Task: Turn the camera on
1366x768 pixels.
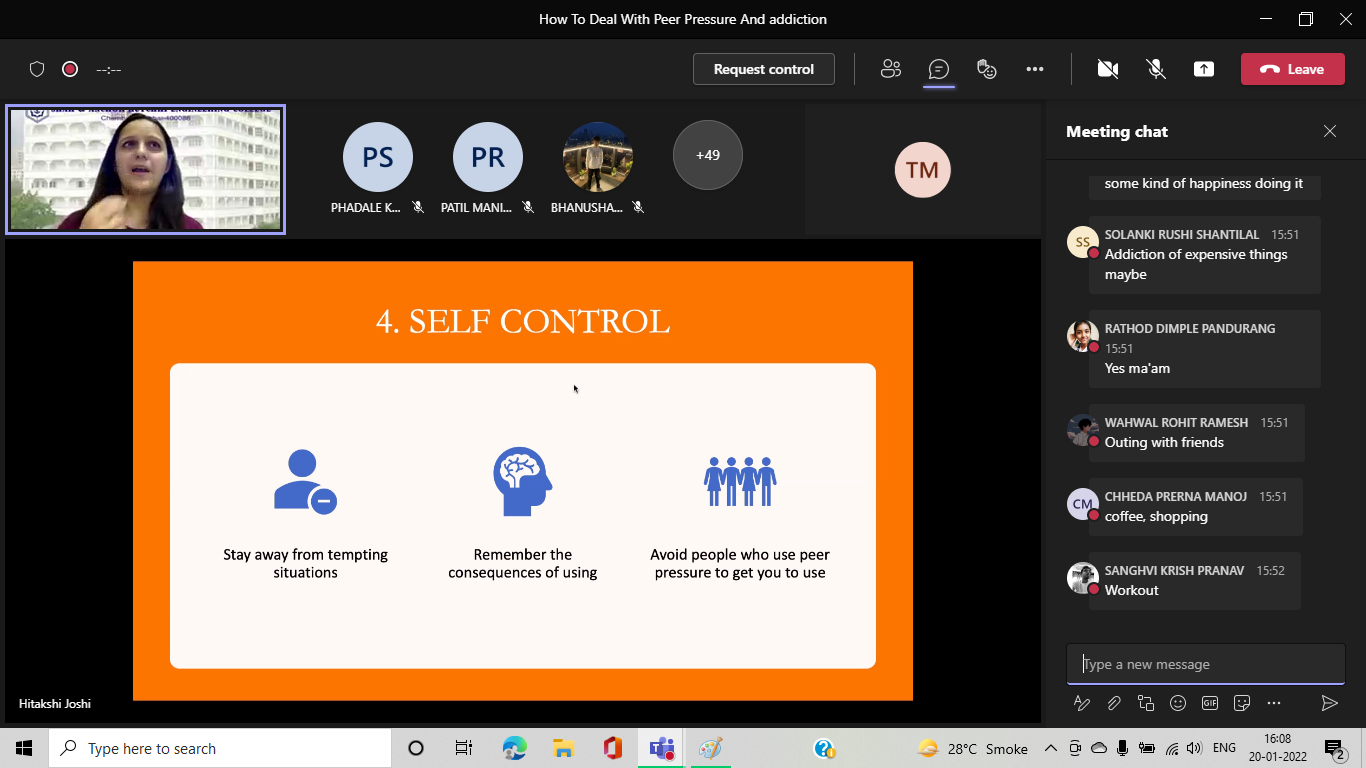Action: [1107, 69]
